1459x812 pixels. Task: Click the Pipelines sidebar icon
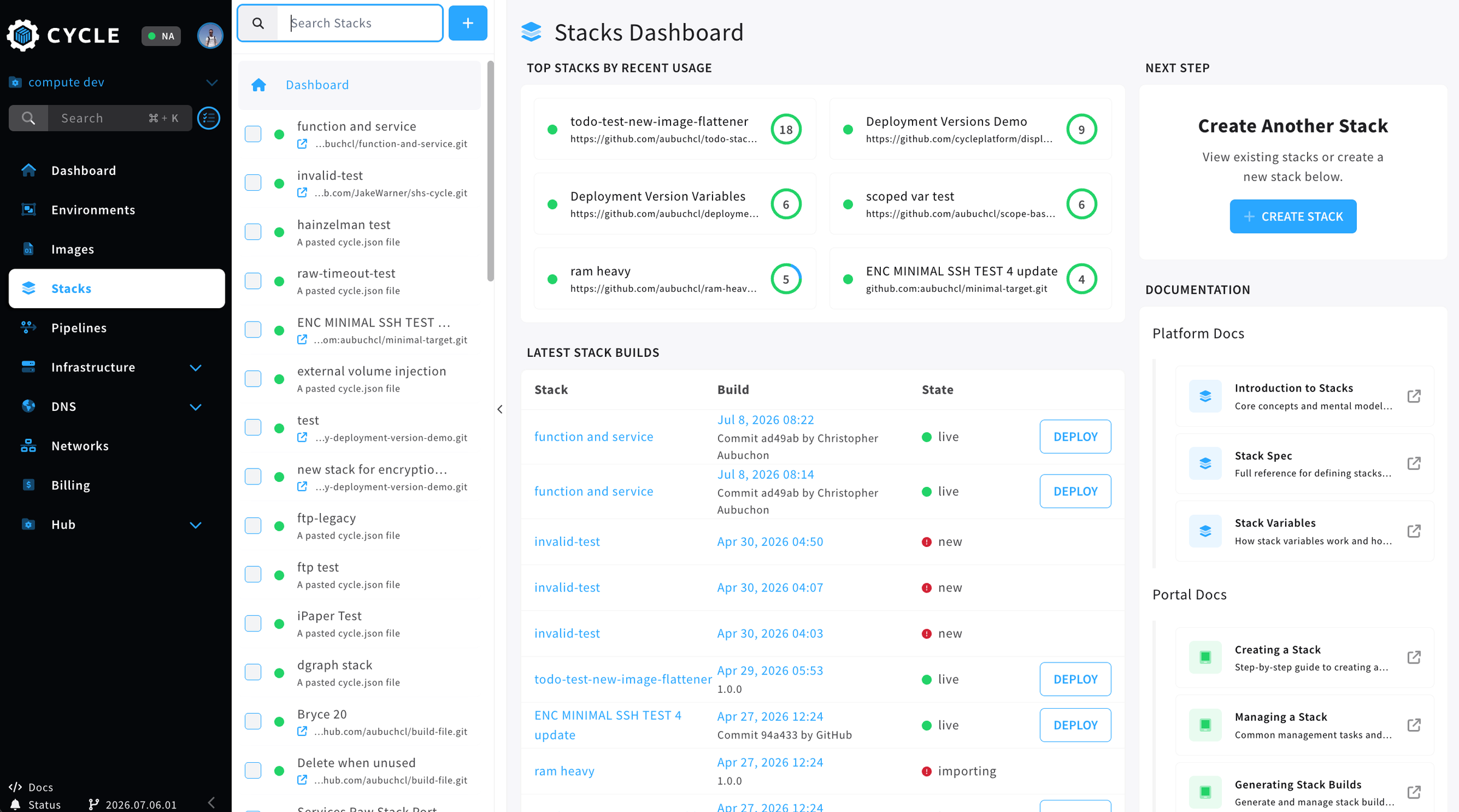[x=29, y=328]
